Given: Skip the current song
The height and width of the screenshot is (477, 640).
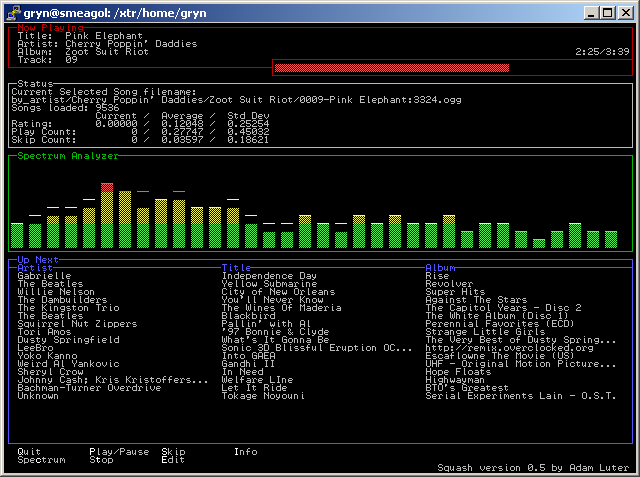Looking at the screenshot, I should click(173, 452).
